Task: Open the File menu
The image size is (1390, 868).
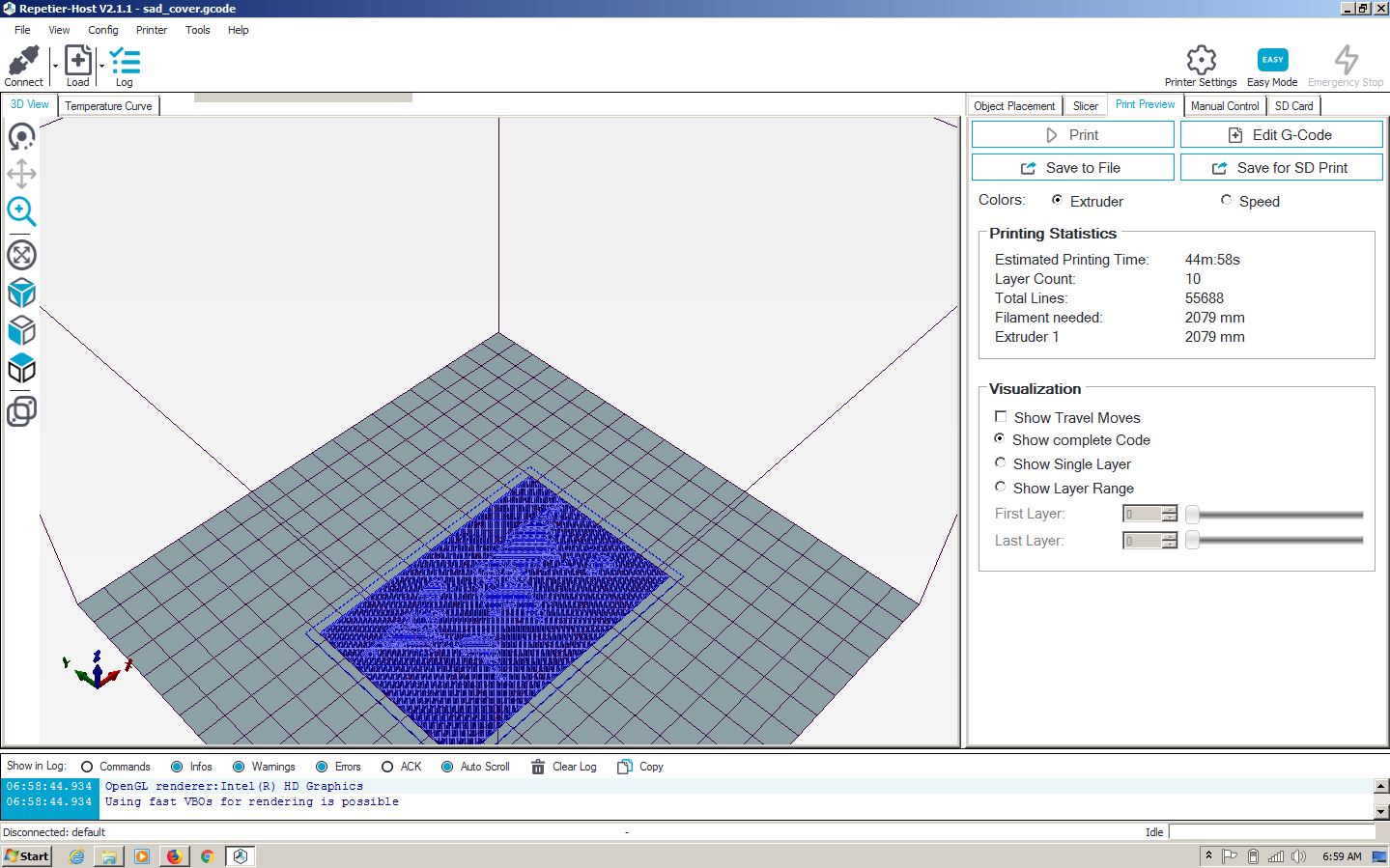Action: click(22, 30)
